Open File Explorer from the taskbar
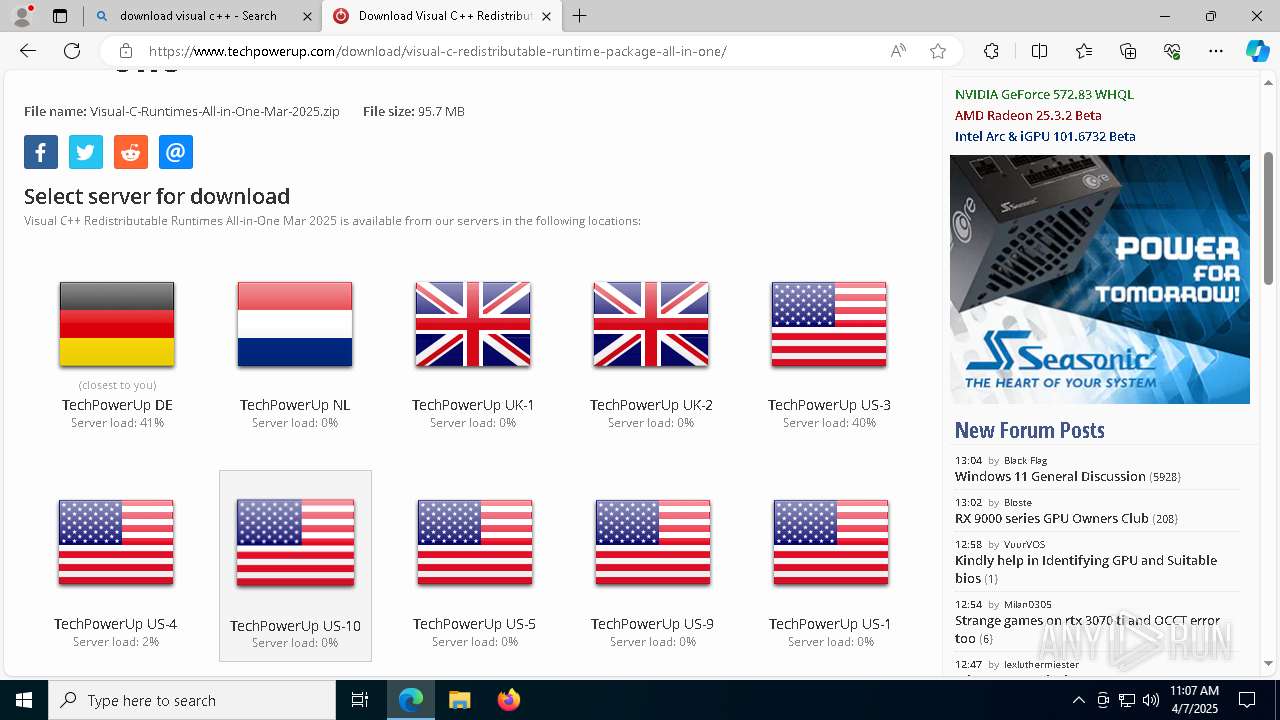This screenshot has width=1280, height=720. 459,700
